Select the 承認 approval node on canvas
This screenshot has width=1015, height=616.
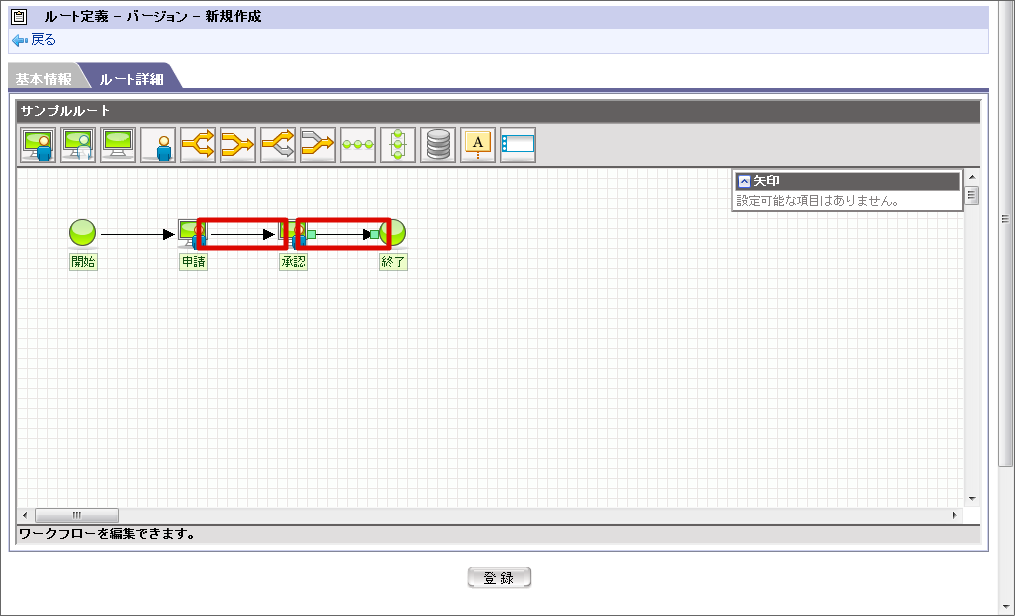(292, 234)
